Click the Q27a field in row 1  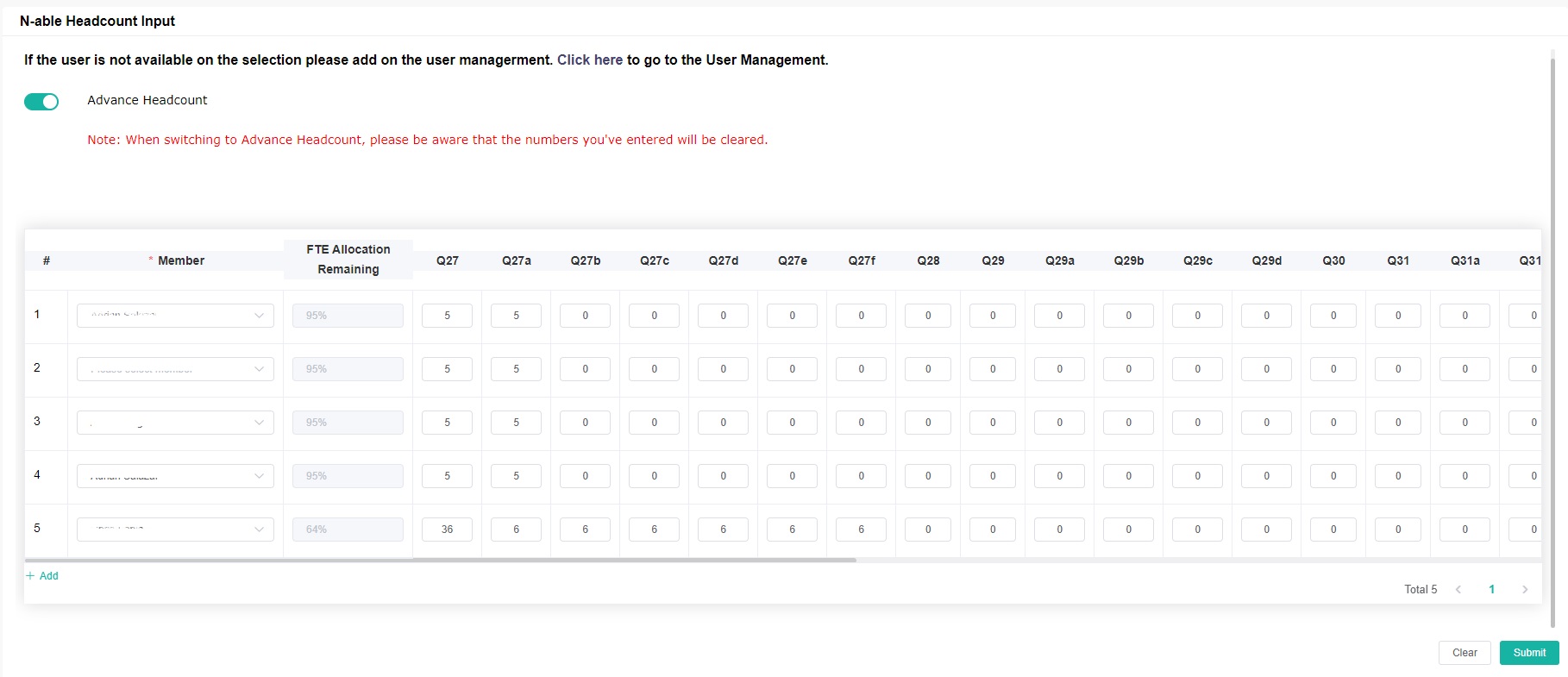[x=516, y=316]
